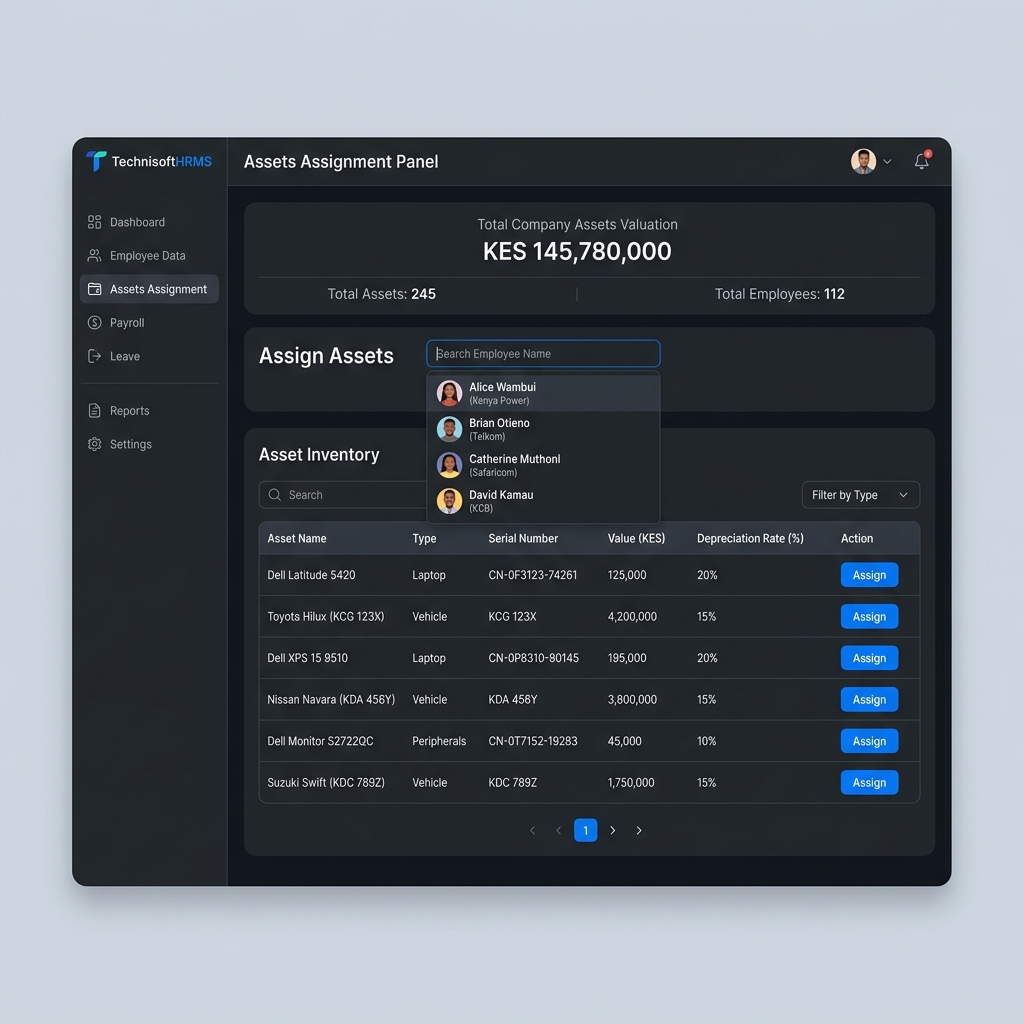Viewport: 1024px width, 1024px height.
Task: Go to previous page chevron
Action: point(558,830)
